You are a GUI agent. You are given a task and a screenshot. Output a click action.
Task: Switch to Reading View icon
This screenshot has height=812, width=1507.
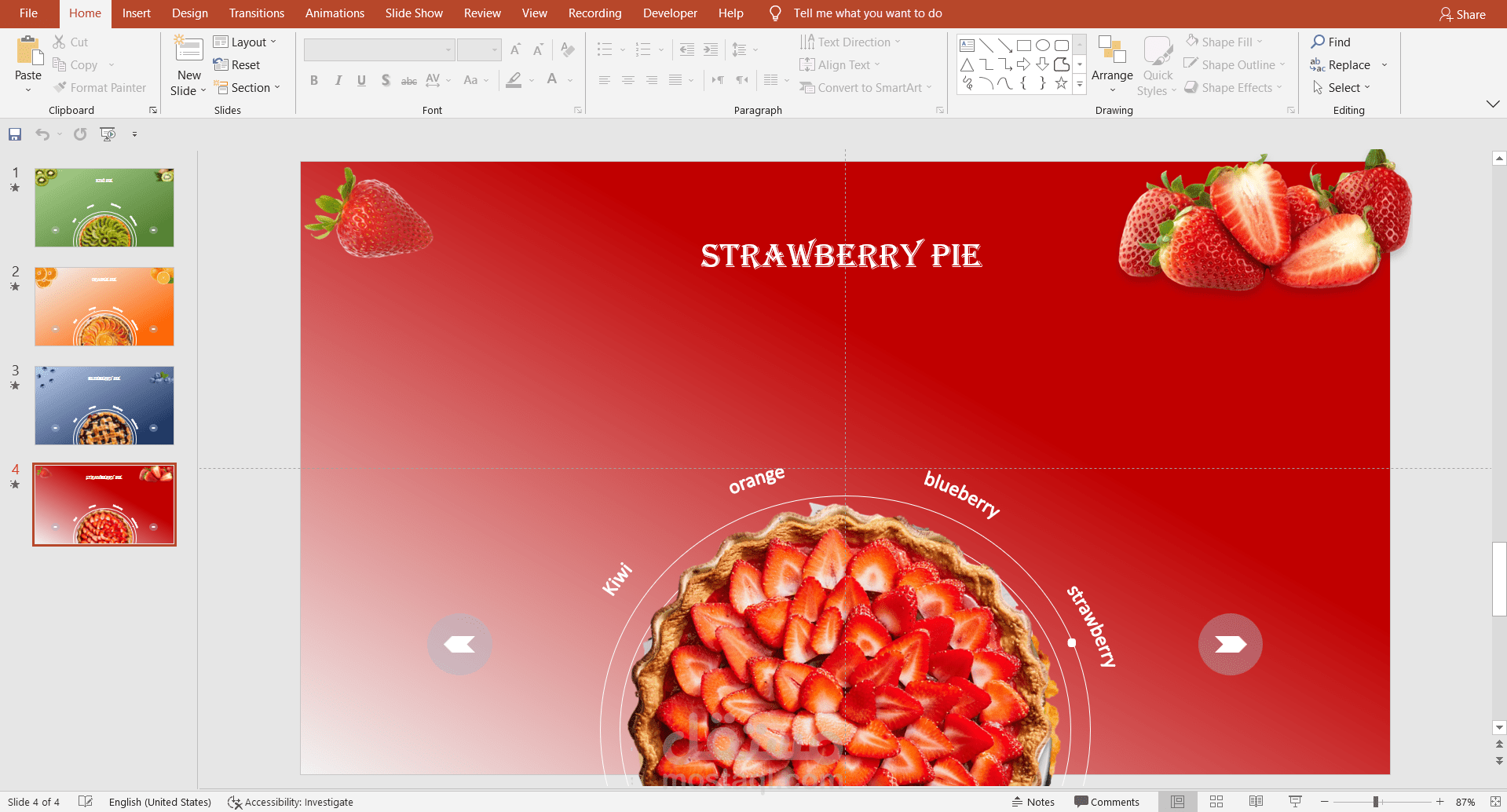coord(1256,802)
